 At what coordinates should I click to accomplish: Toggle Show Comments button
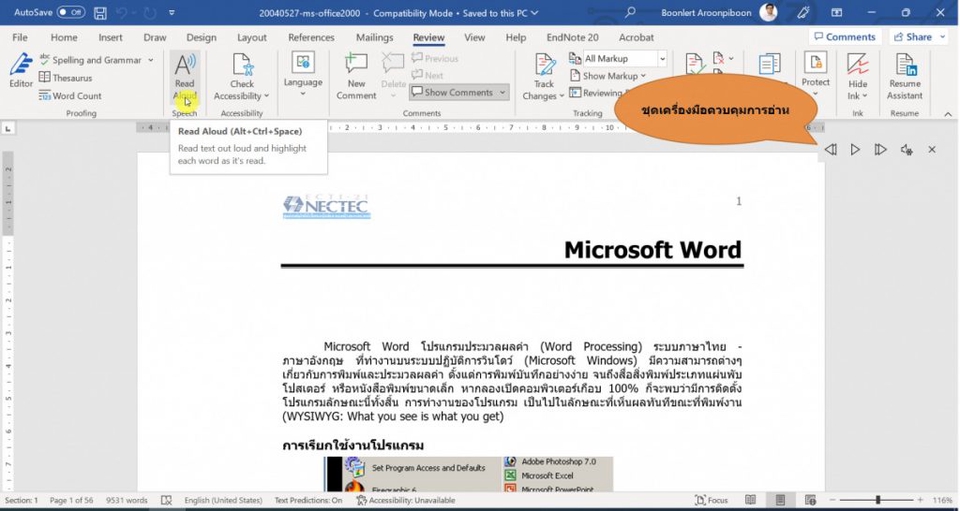click(452, 92)
